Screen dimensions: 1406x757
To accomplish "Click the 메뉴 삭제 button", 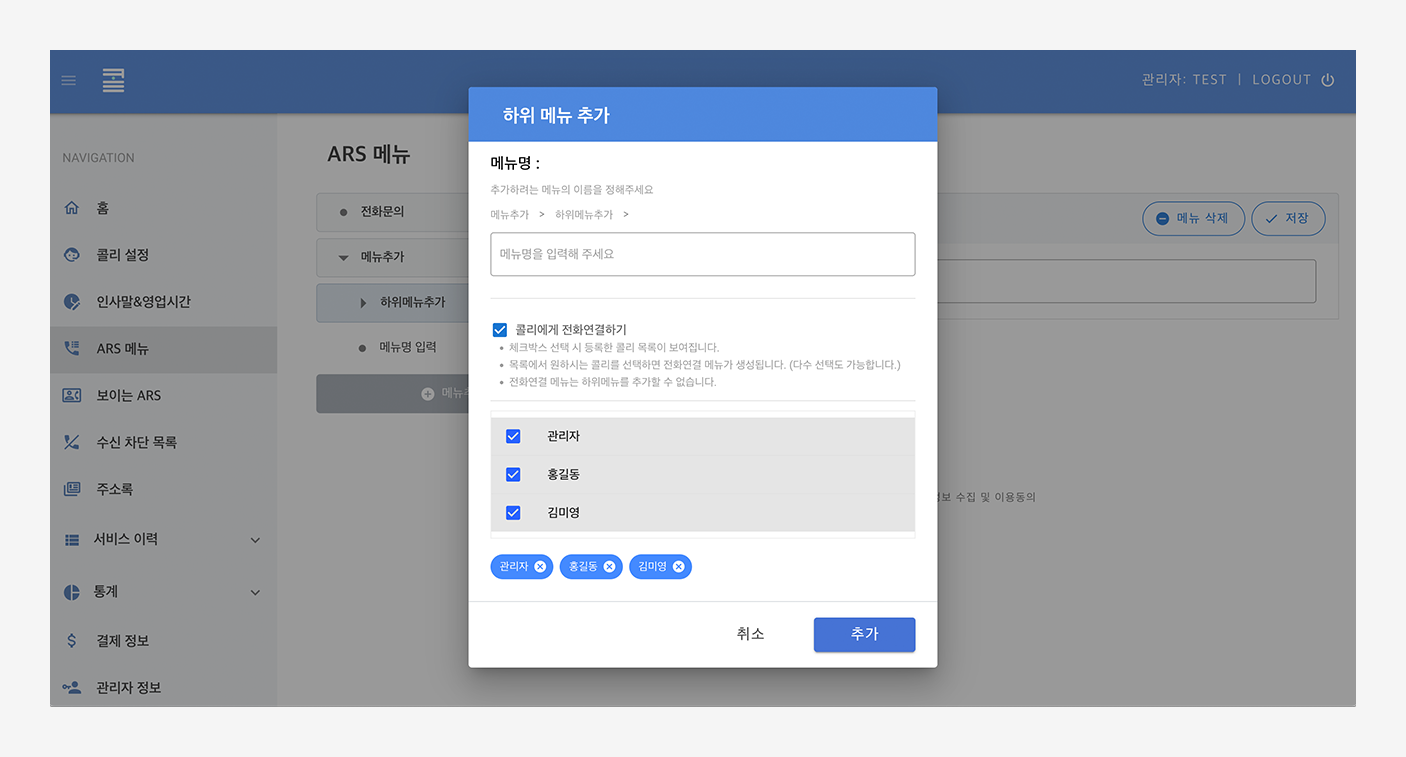I will pos(1194,218).
